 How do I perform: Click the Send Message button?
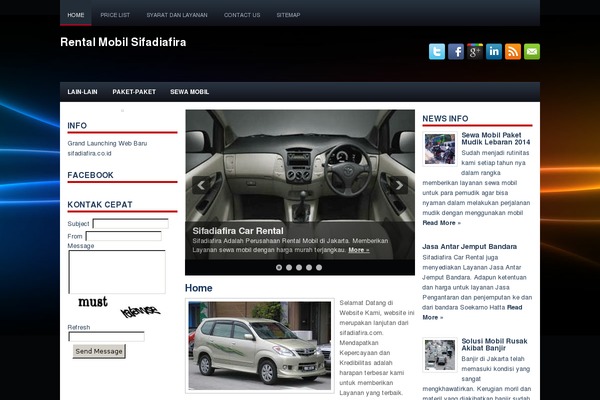tap(99, 351)
